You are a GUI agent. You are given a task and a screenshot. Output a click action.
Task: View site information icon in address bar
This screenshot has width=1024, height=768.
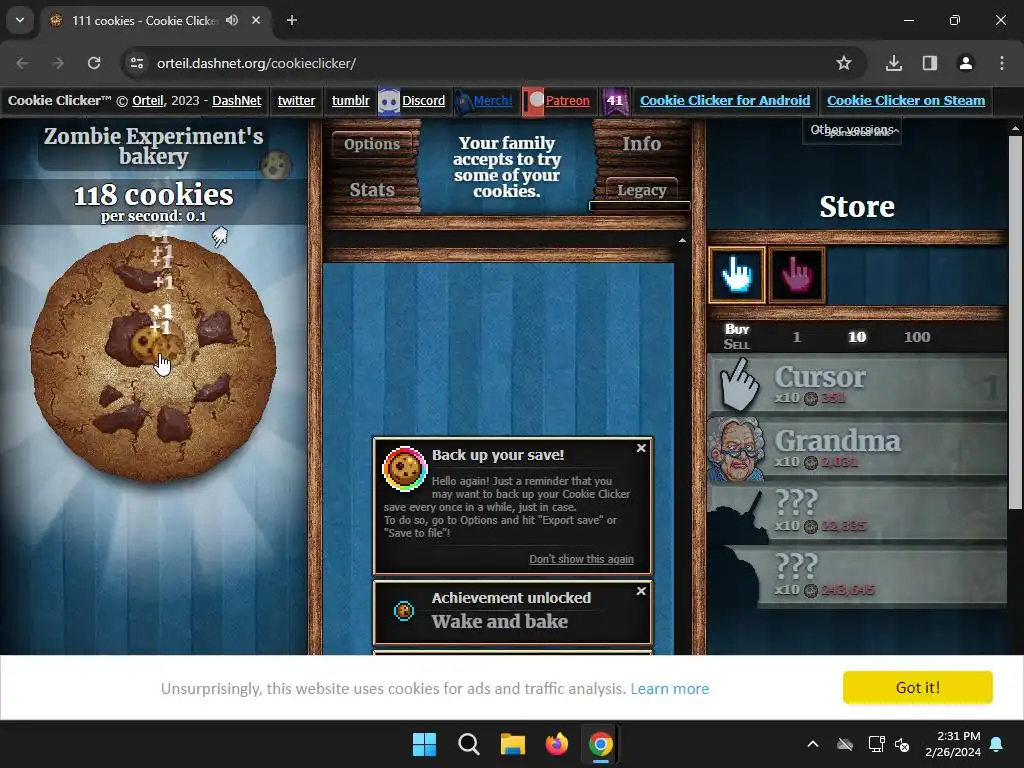(x=137, y=63)
